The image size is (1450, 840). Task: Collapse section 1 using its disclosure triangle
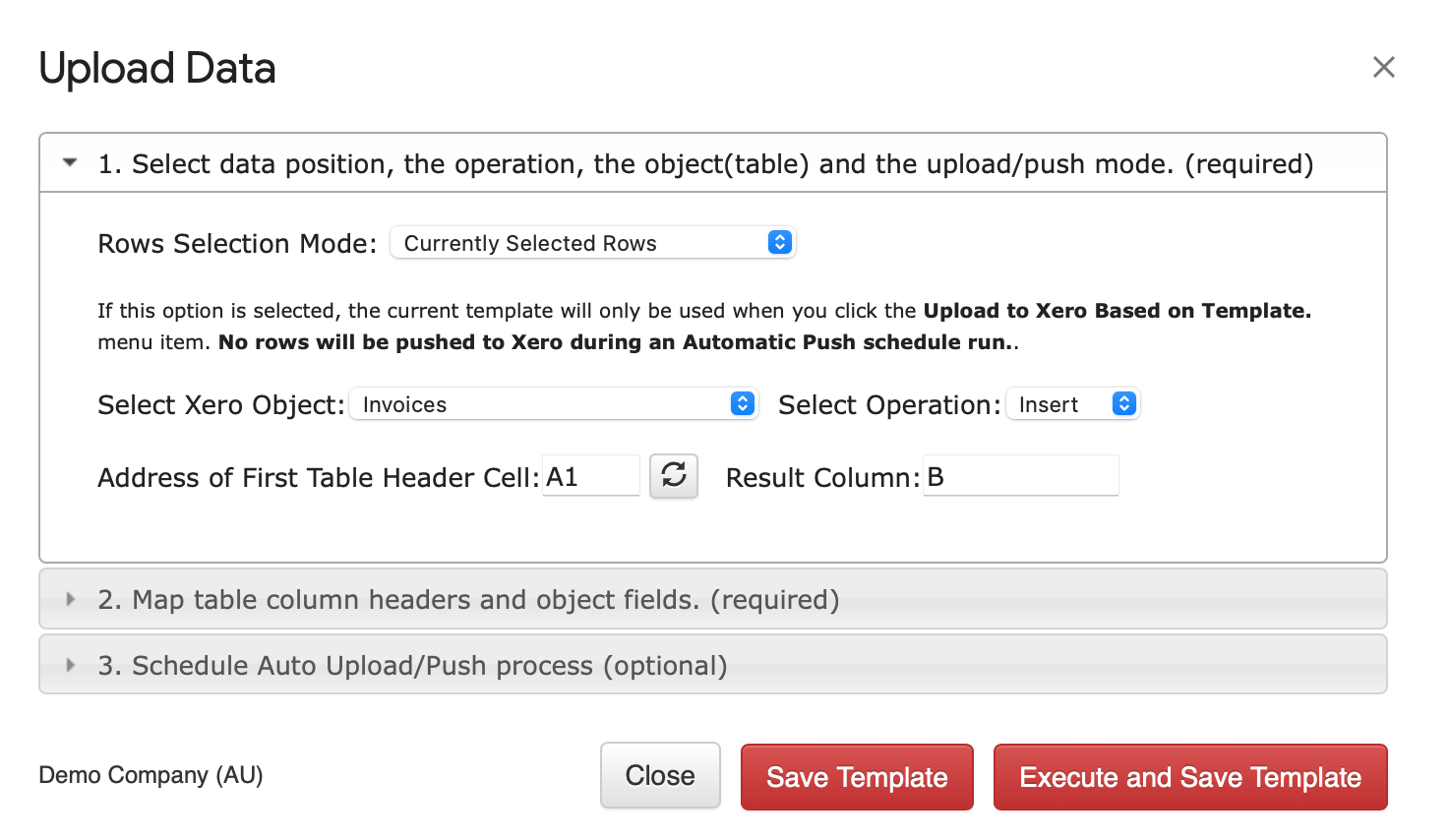tap(70, 162)
